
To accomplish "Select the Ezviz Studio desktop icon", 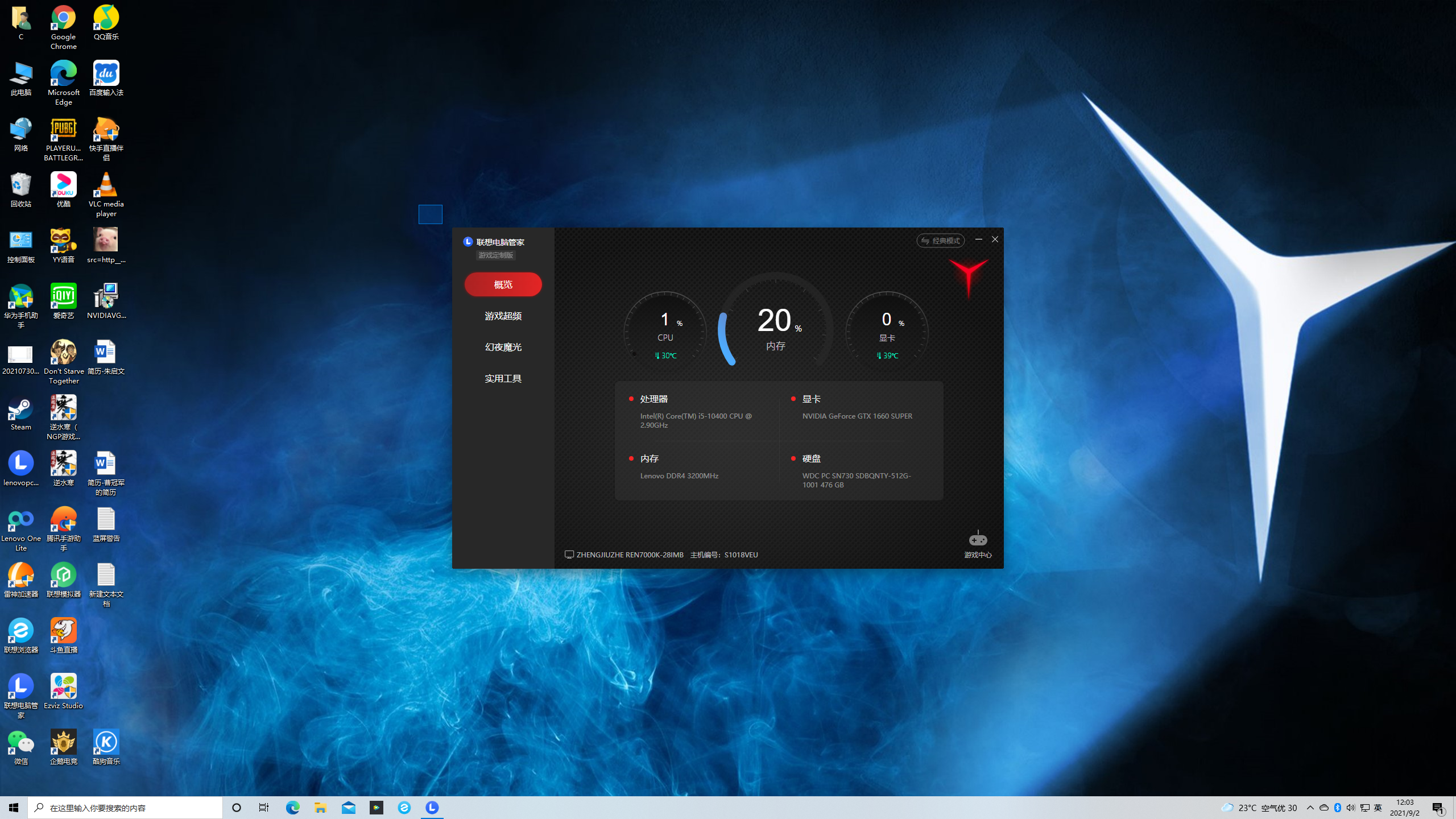I will point(63,691).
